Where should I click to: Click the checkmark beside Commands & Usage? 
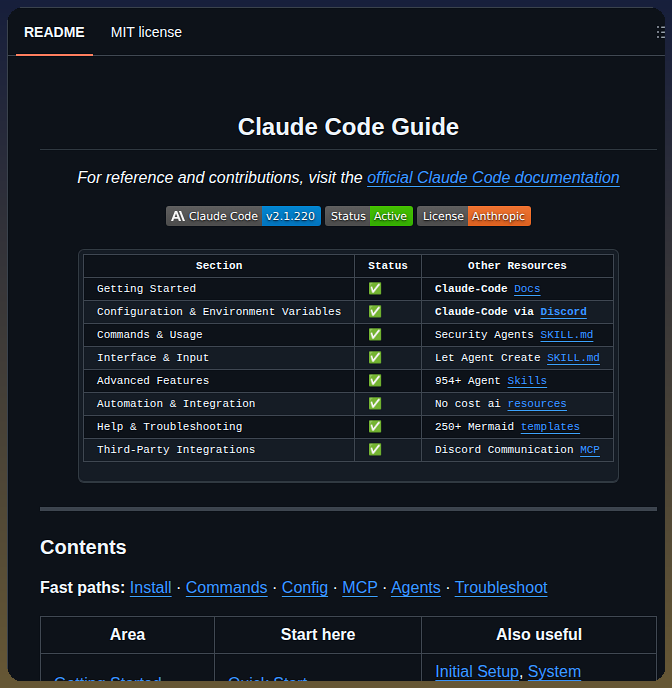(375, 334)
